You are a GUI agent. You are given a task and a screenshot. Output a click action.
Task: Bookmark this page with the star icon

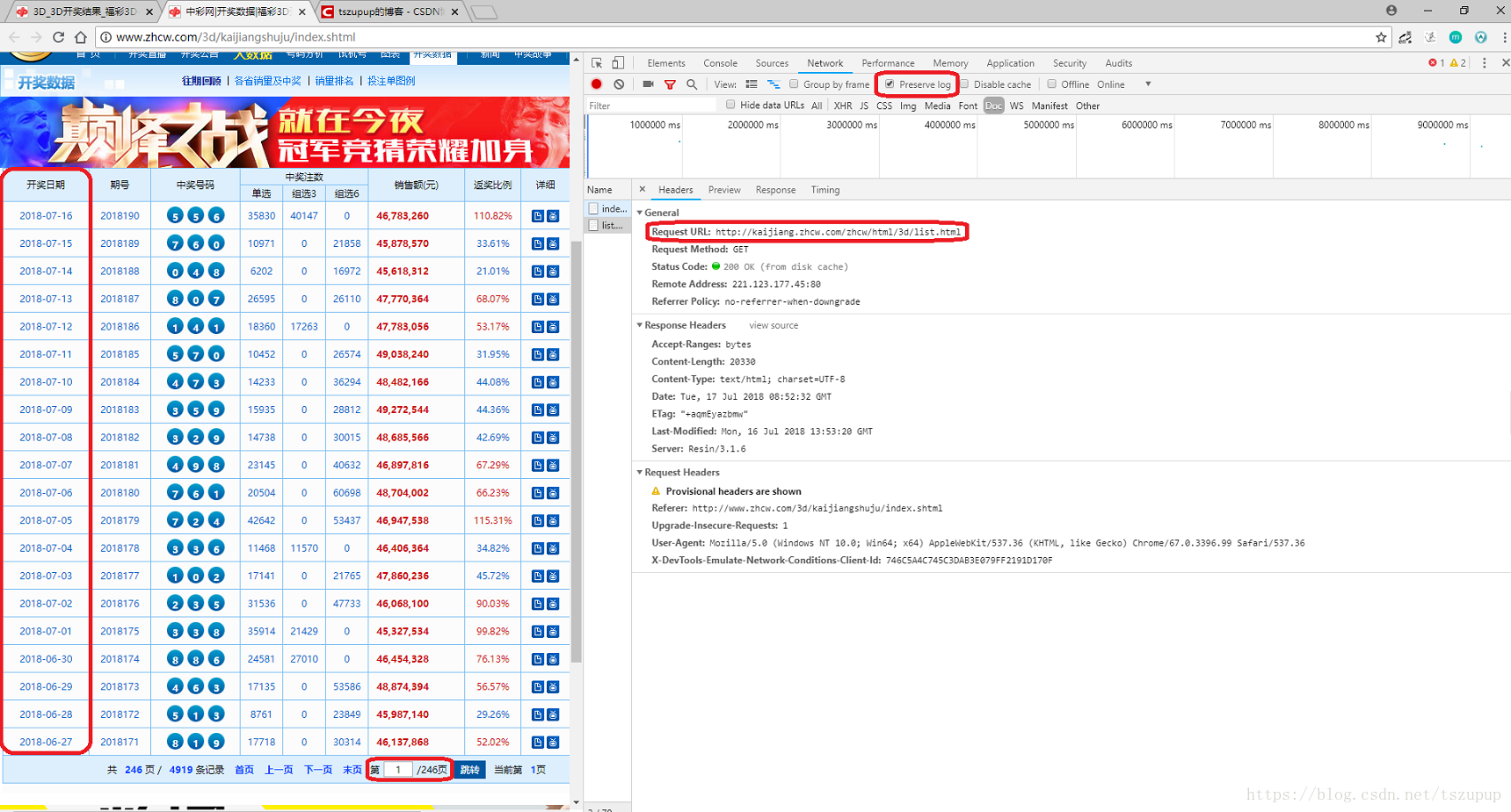(1381, 37)
